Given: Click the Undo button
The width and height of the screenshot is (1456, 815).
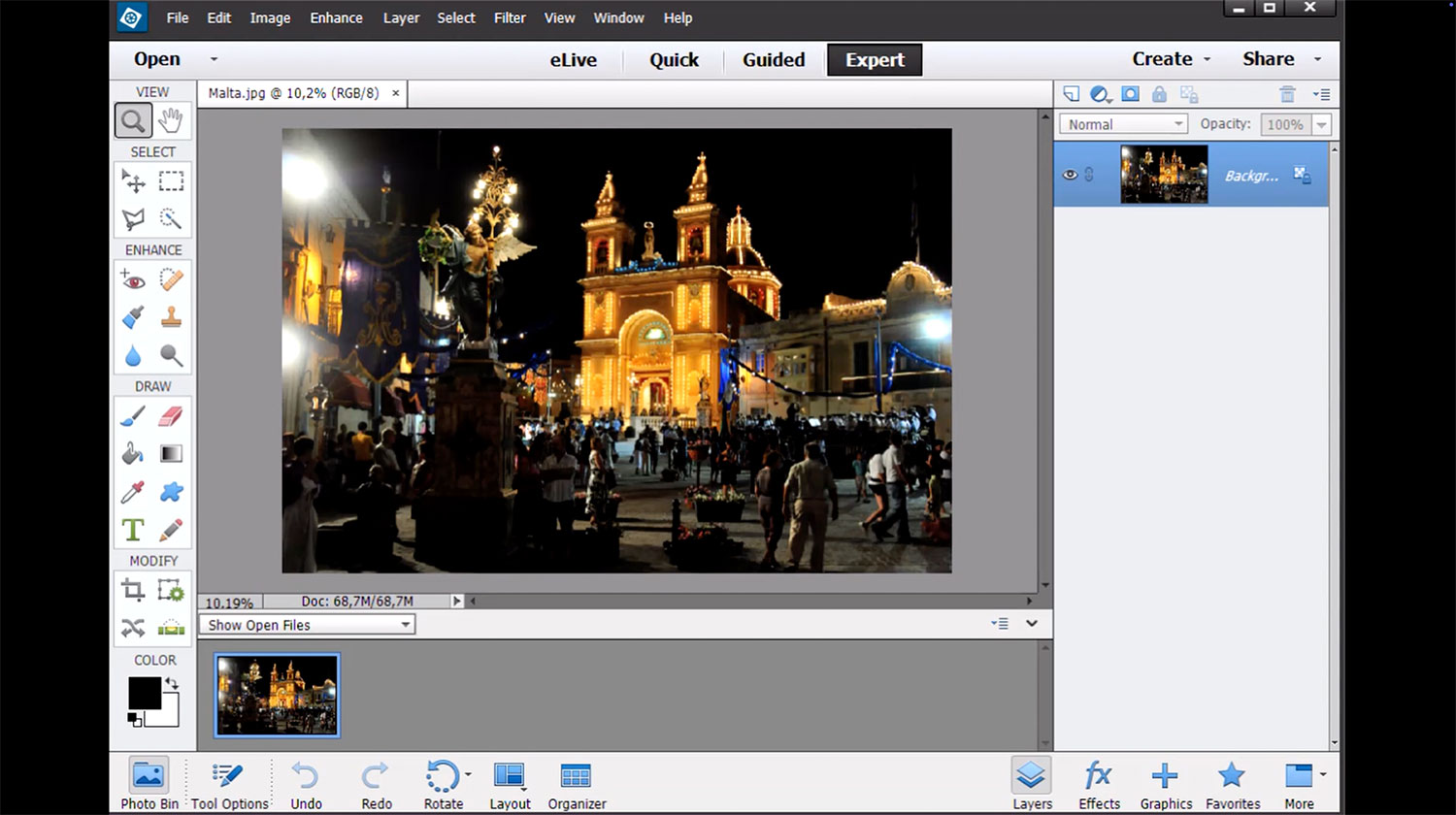Looking at the screenshot, I should coord(306,783).
